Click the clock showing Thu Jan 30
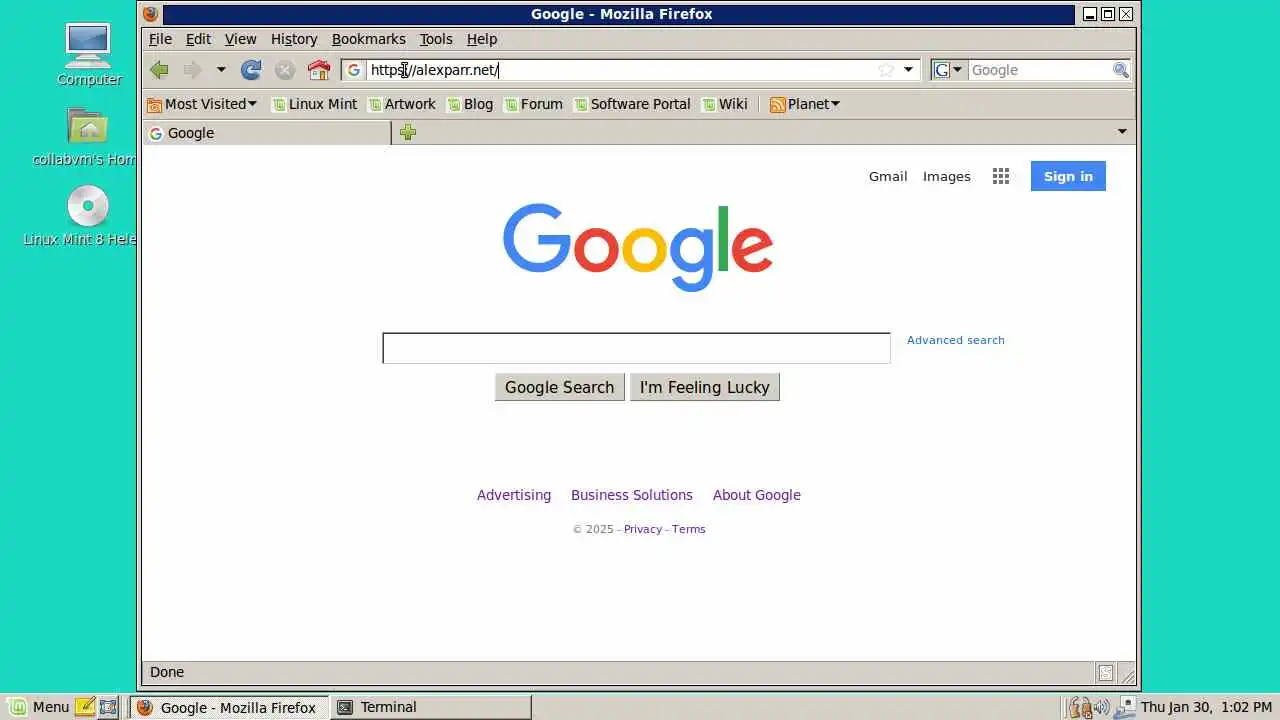This screenshot has height=720, width=1280. coord(1207,707)
